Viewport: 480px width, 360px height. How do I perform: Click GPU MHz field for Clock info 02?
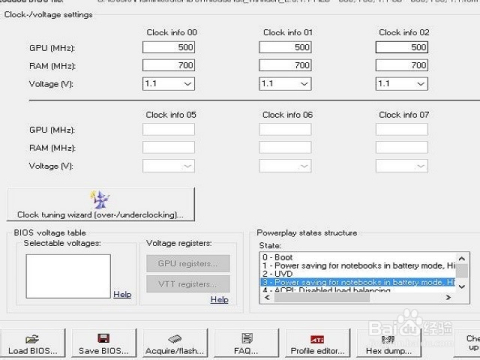coord(401,47)
